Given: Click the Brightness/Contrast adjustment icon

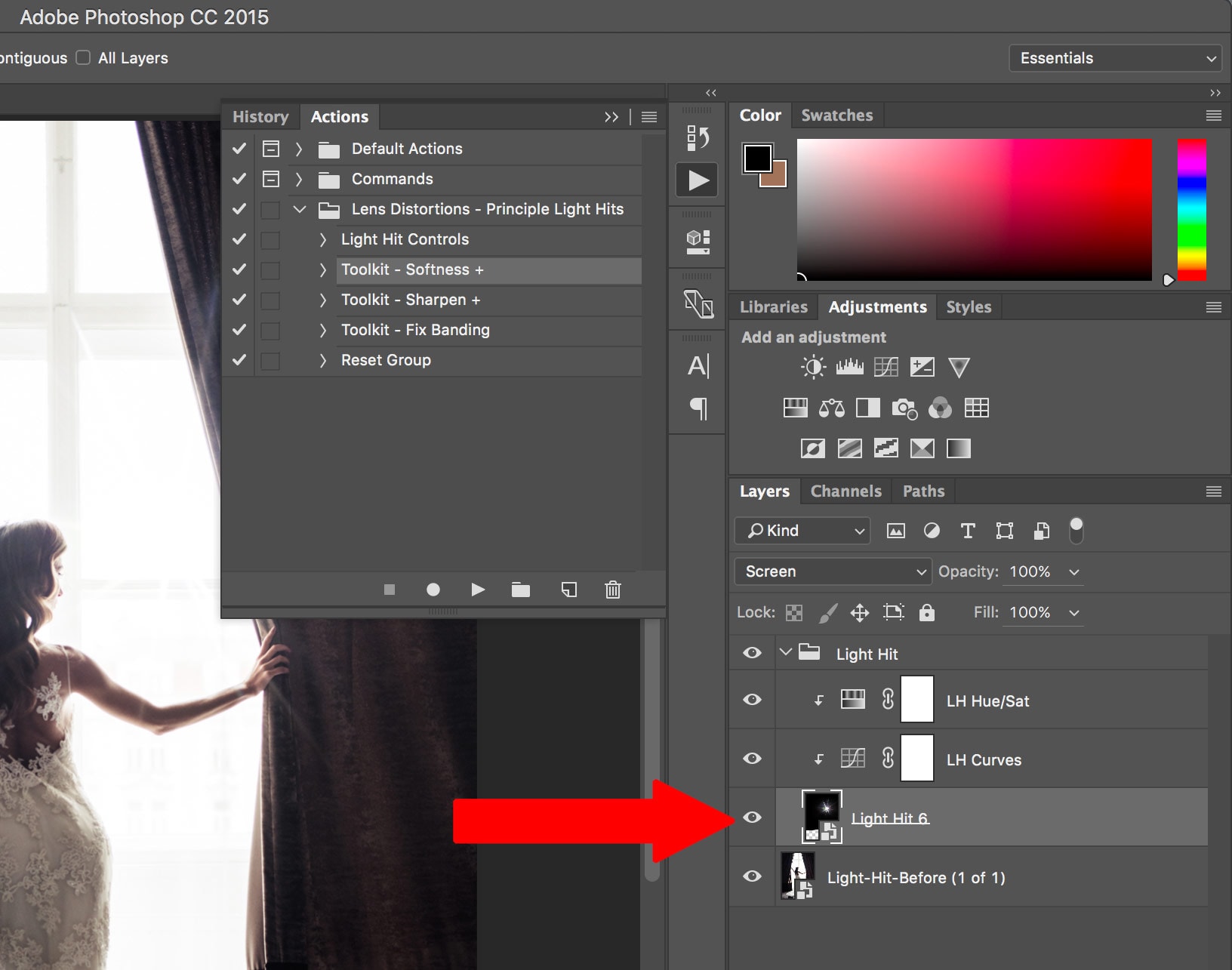Looking at the screenshot, I should coord(813,368).
